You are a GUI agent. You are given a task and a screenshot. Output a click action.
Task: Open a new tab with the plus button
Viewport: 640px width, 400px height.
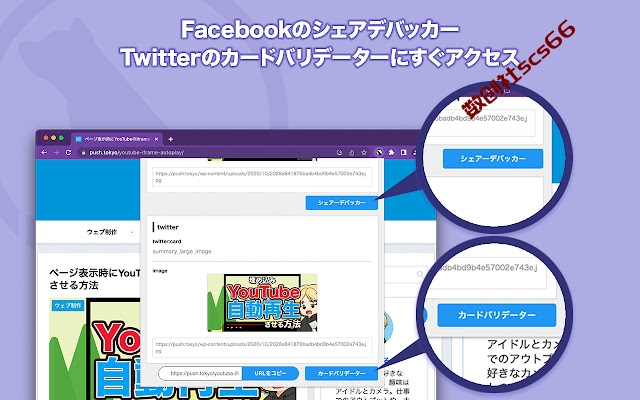coord(171,139)
